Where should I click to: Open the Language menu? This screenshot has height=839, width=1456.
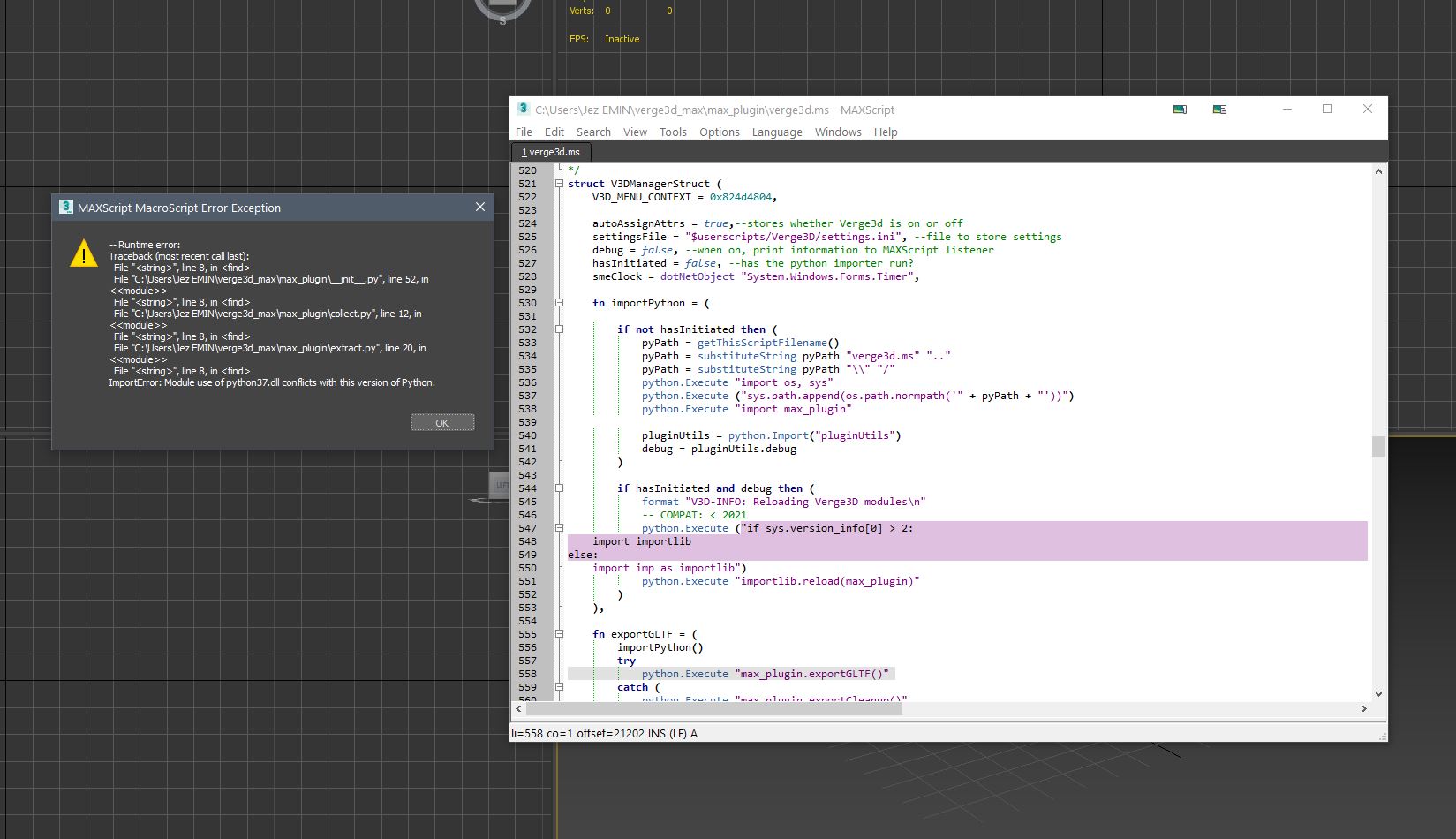[x=777, y=132]
